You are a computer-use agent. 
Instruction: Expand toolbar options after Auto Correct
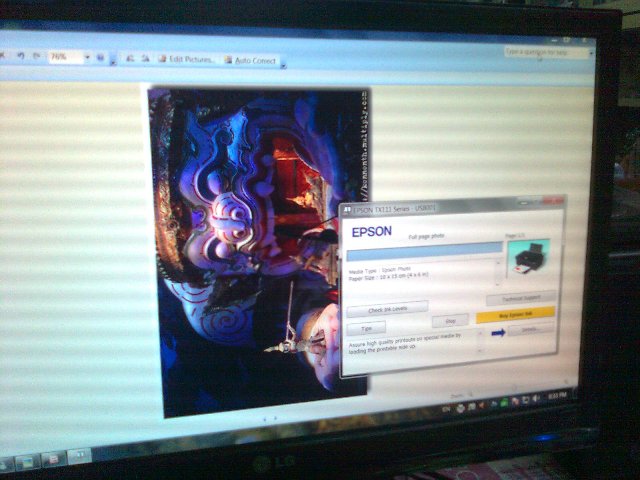(283, 65)
